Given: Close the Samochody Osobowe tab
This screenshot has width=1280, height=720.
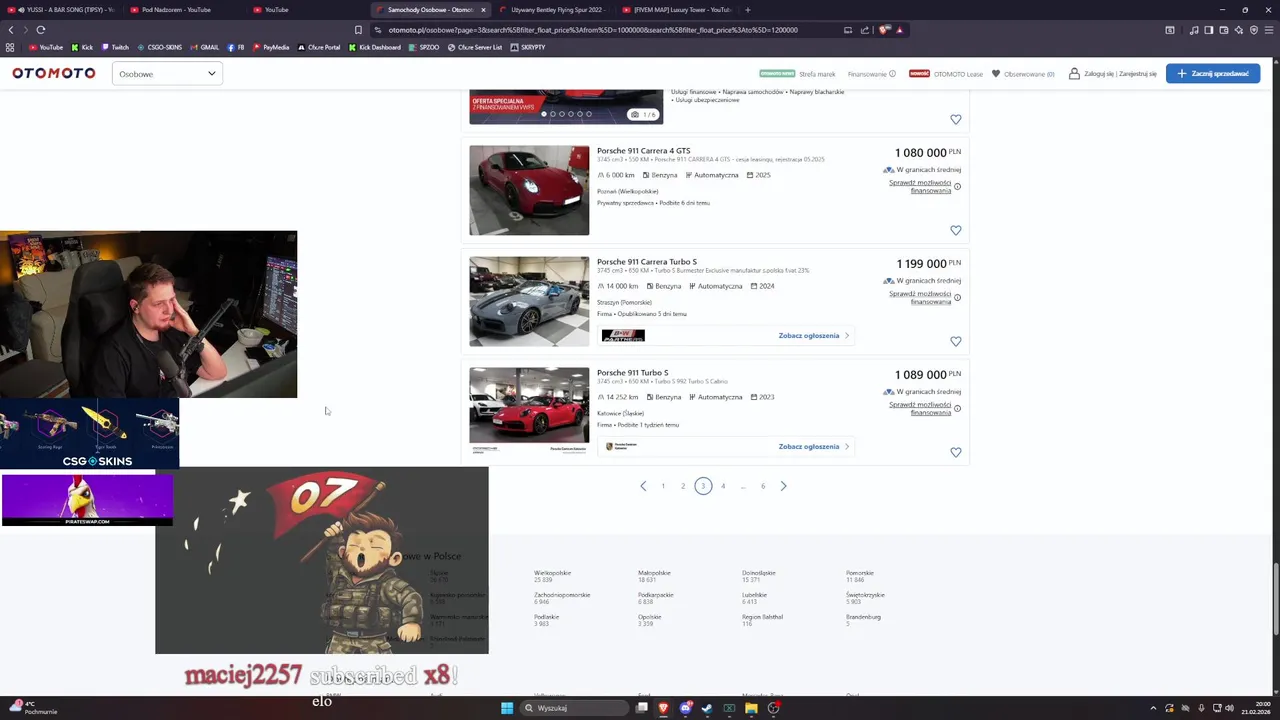Looking at the screenshot, I should click(x=484, y=10).
